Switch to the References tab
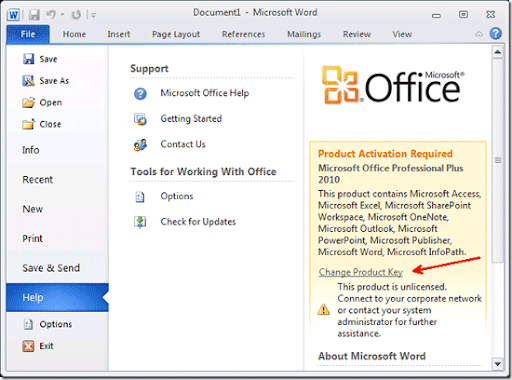Image resolution: width=512 pixels, height=380 pixels. point(243,34)
